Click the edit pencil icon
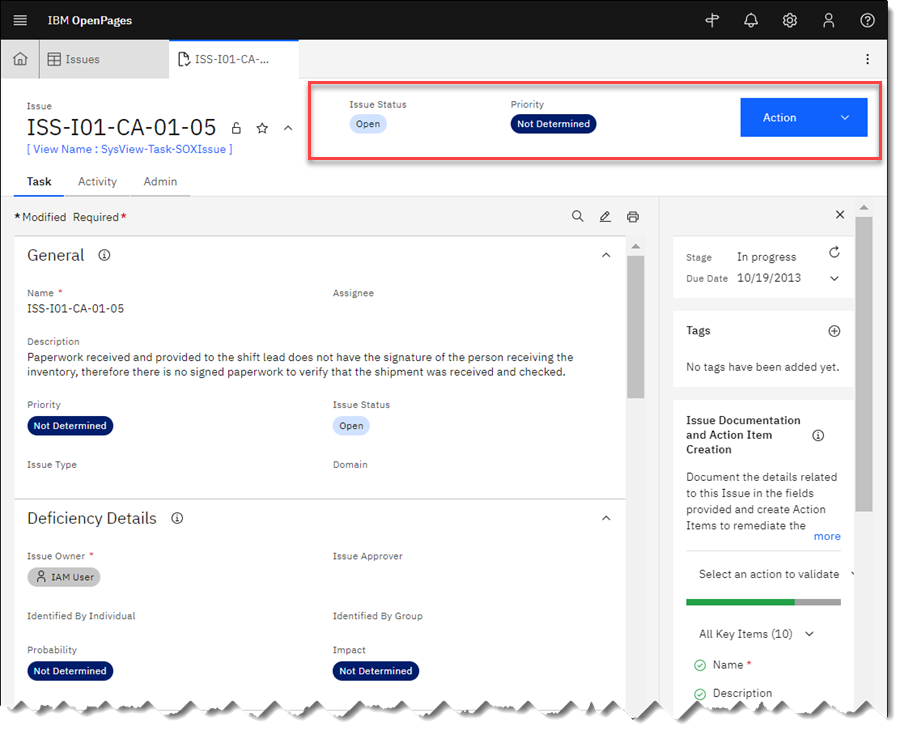Image resolution: width=900 pixels, height=739 pixels. tap(605, 216)
